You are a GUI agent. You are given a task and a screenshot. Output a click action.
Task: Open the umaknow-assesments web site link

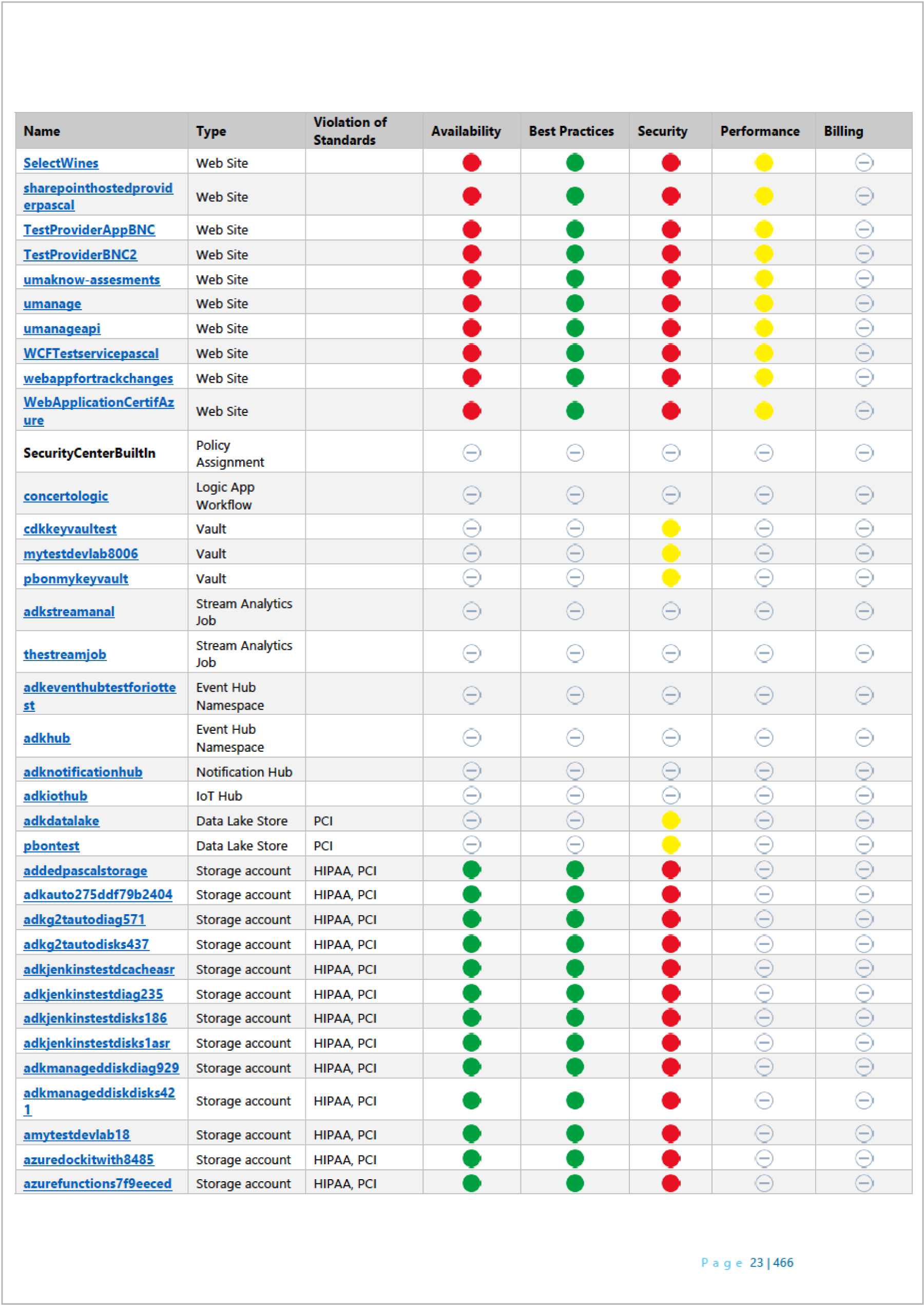point(91,279)
